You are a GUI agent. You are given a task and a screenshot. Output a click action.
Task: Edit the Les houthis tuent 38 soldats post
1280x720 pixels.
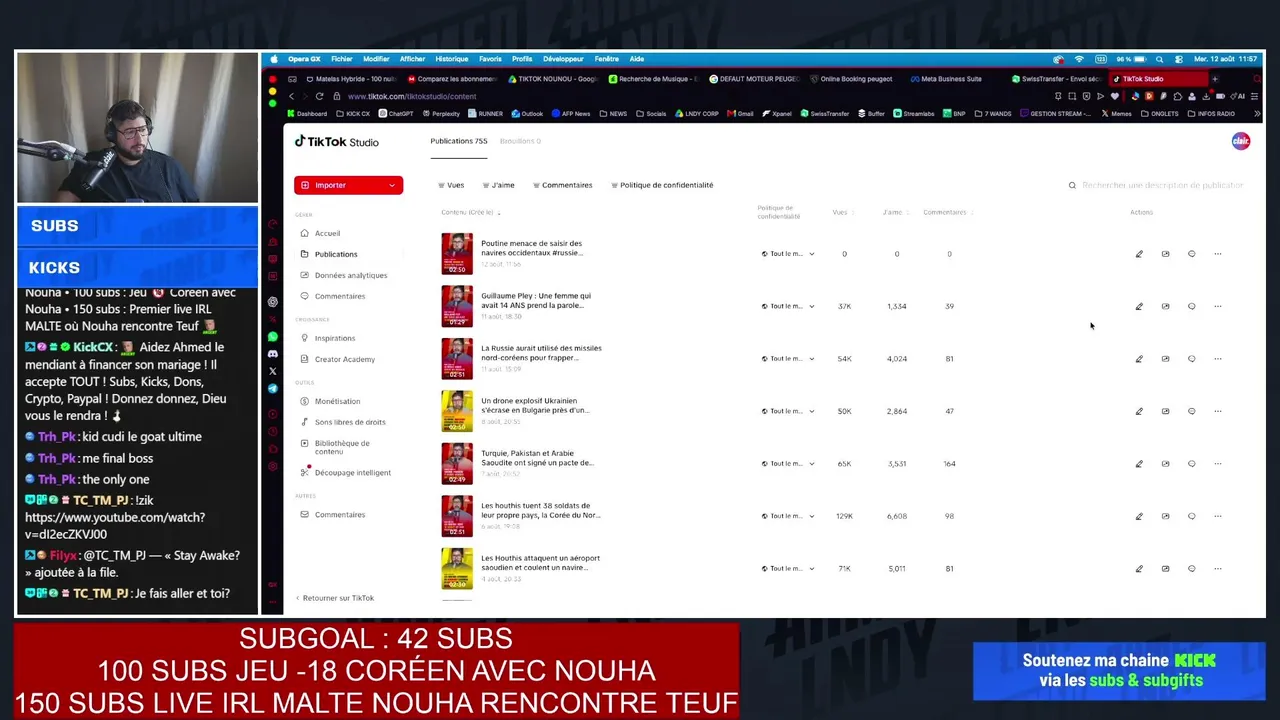point(1139,516)
